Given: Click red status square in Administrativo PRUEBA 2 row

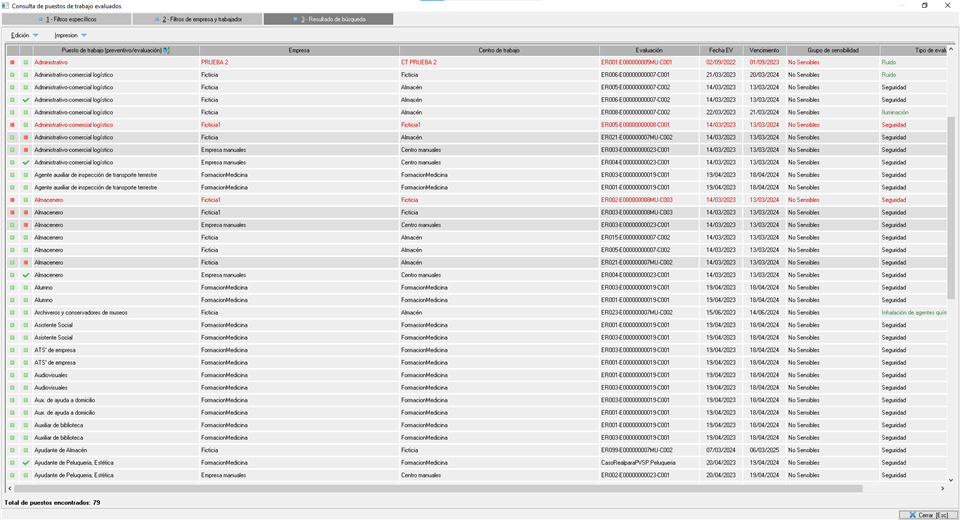Looking at the screenshot, I should click(x=13, y=62).
